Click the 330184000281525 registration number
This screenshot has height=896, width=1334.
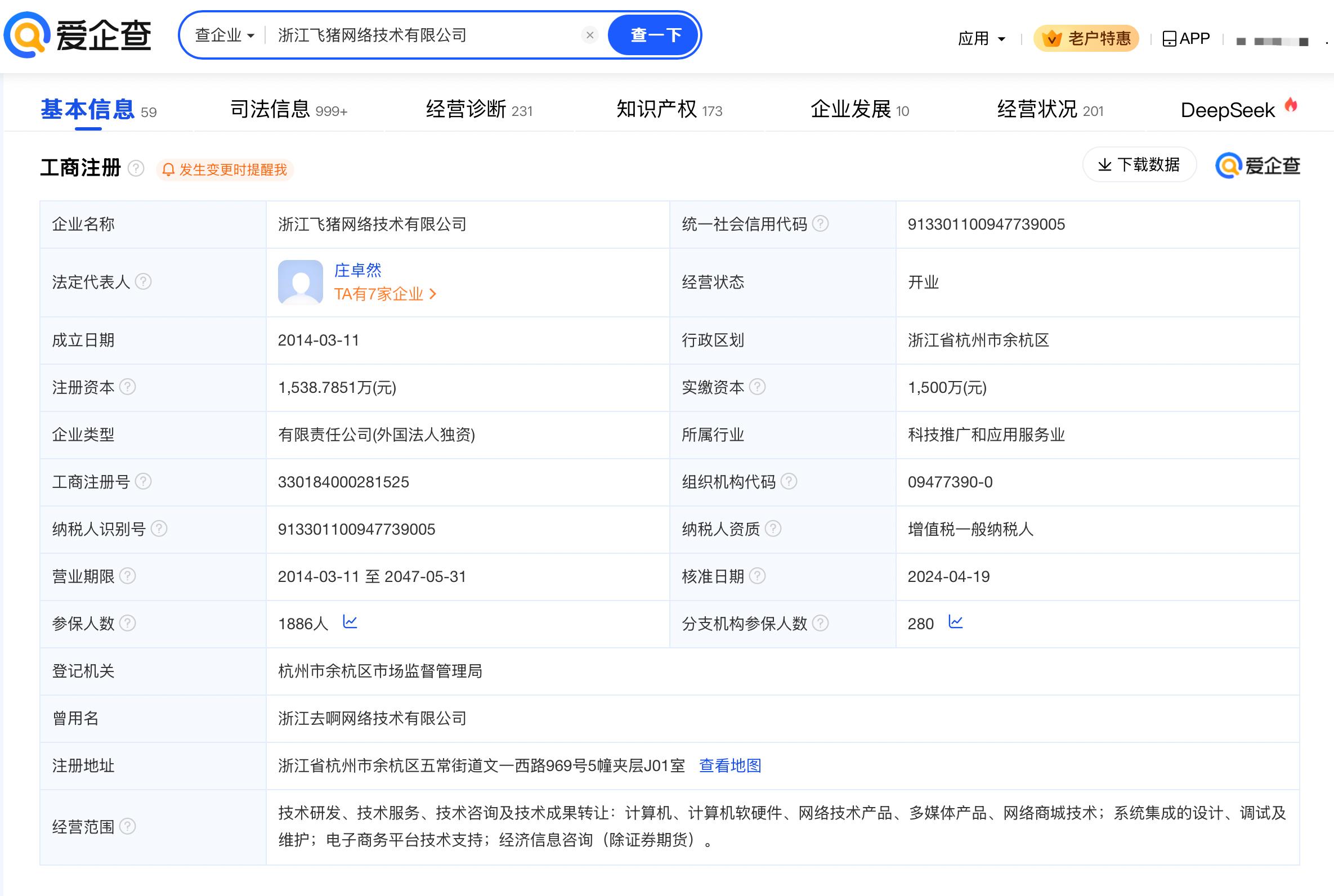tap(343, 482)
